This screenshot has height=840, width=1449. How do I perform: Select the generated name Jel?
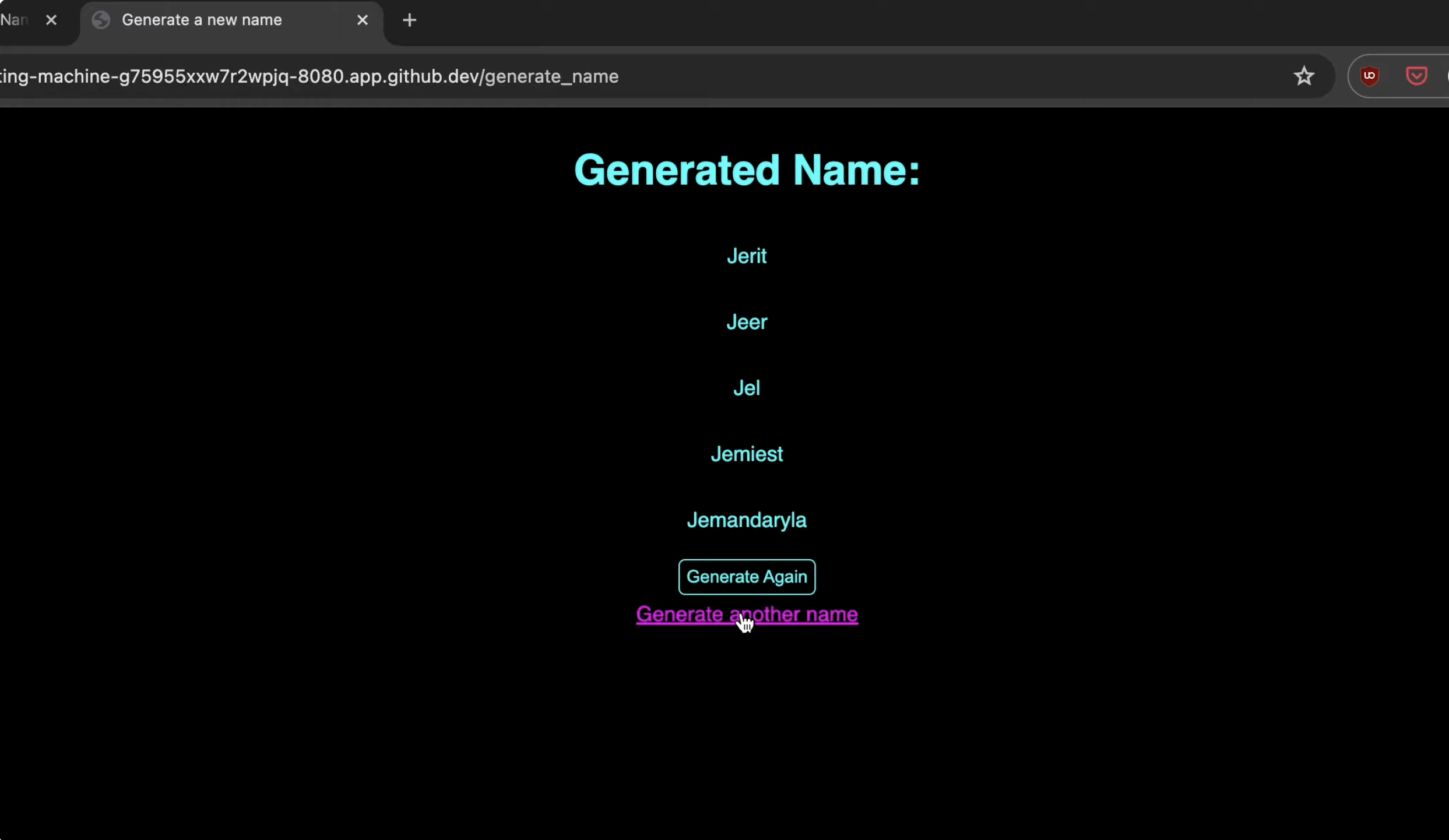pyautogui.click(x=747, y=388)
